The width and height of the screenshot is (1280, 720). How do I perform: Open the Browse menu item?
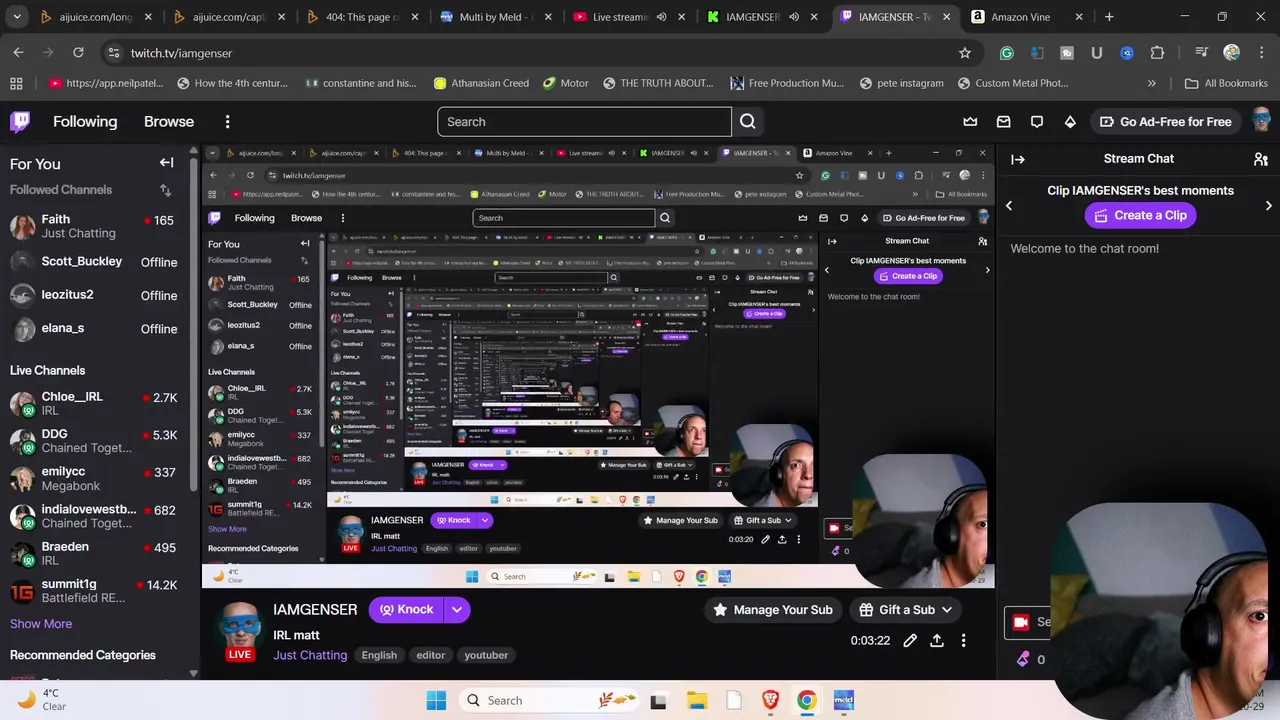coord(169,122)
